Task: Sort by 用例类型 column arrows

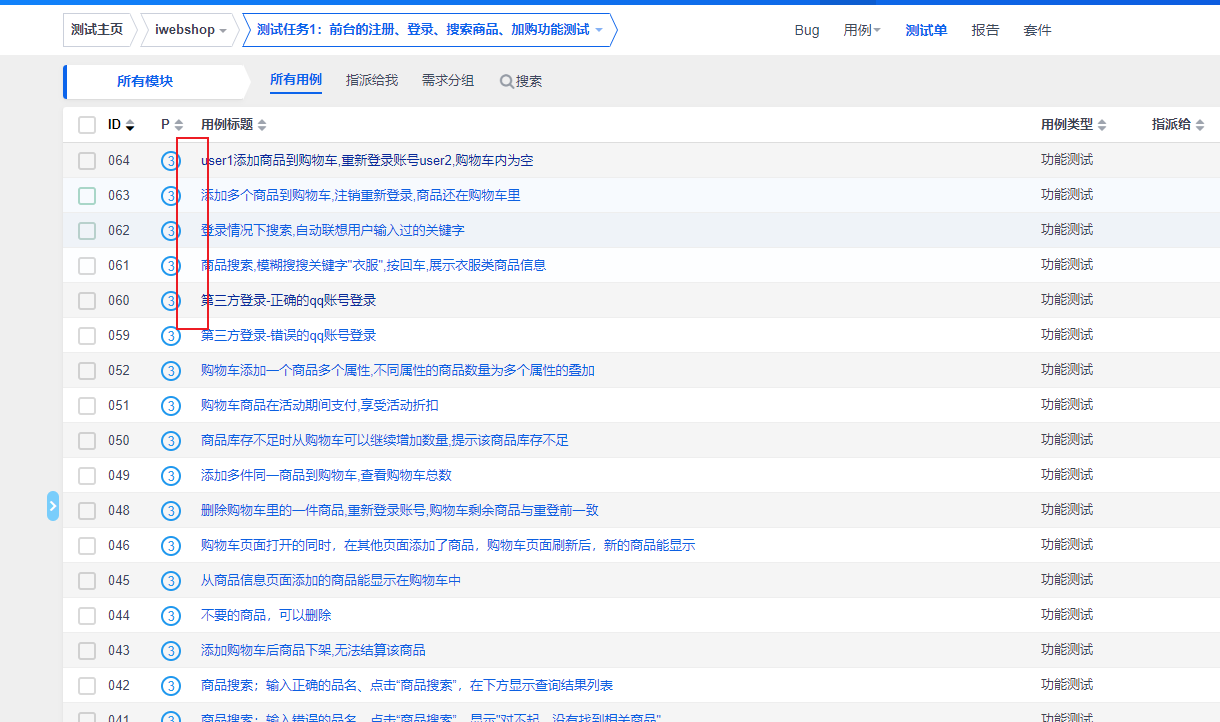Action: (1102, 125)
